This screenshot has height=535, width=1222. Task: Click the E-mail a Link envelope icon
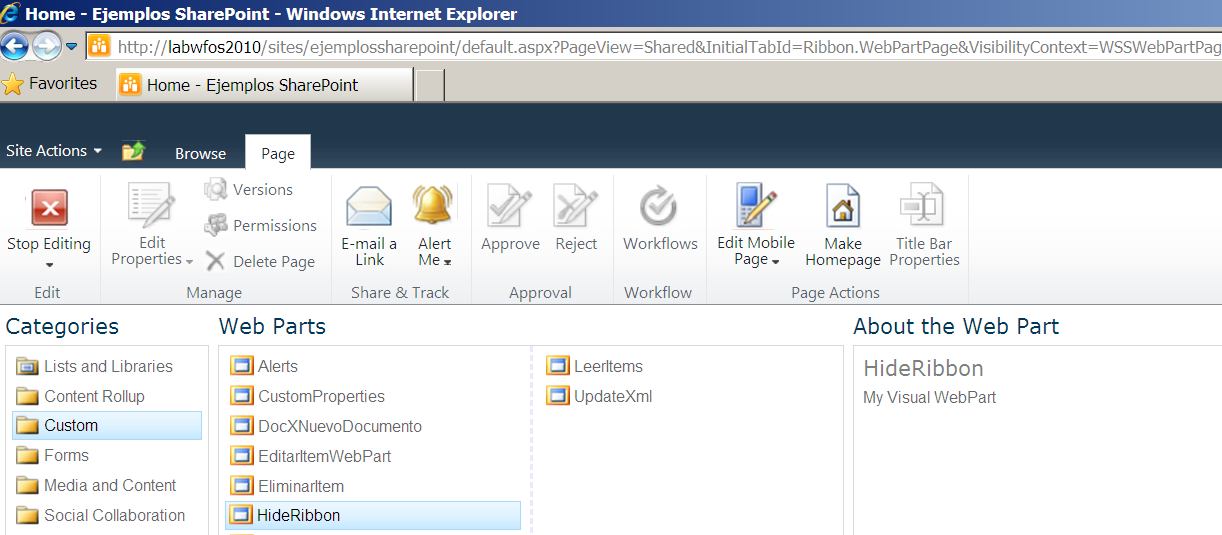369,208
